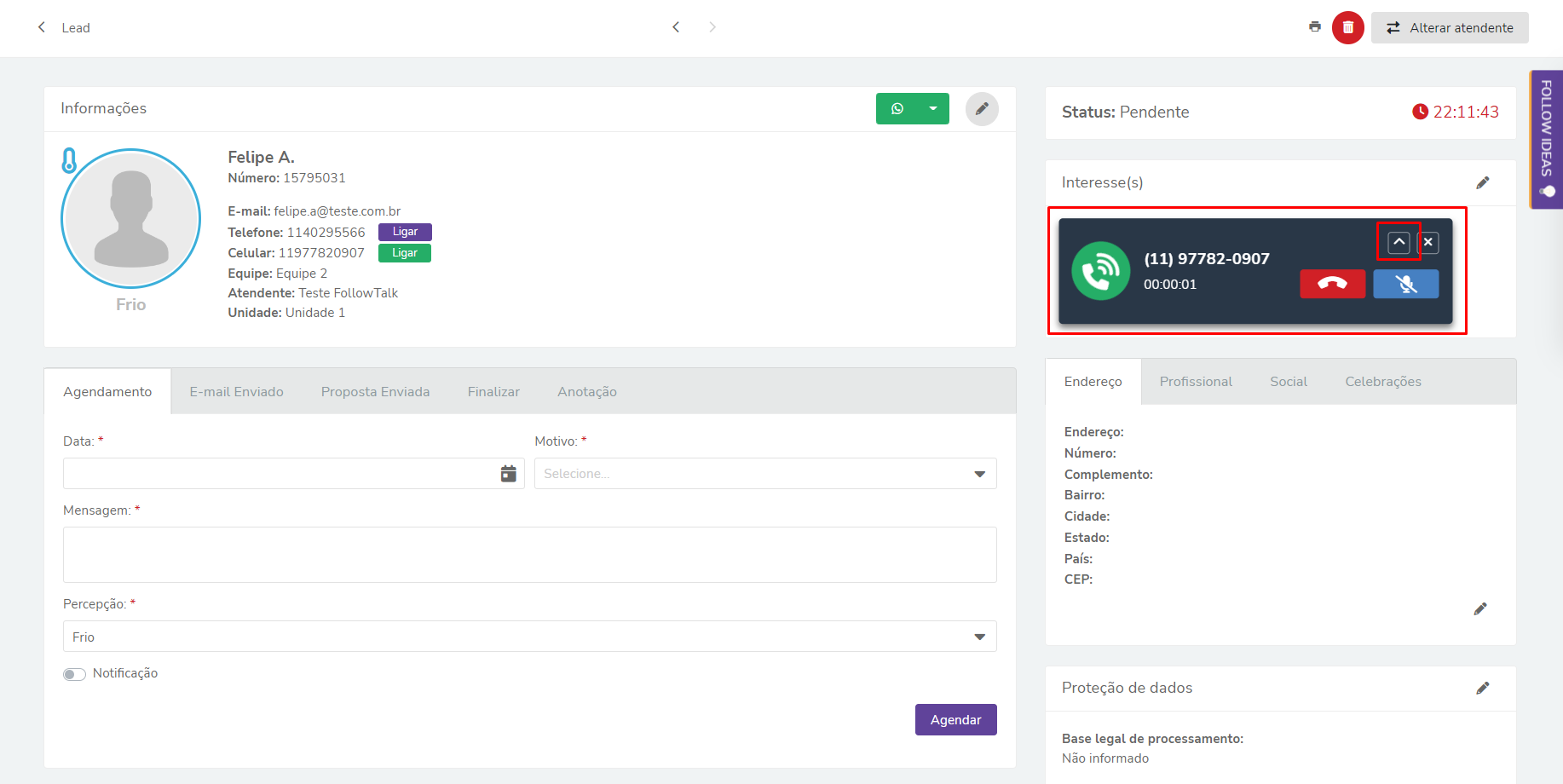Toggle the Notificação switch
The image size is (1563, 784).
[x=74, y=674]
